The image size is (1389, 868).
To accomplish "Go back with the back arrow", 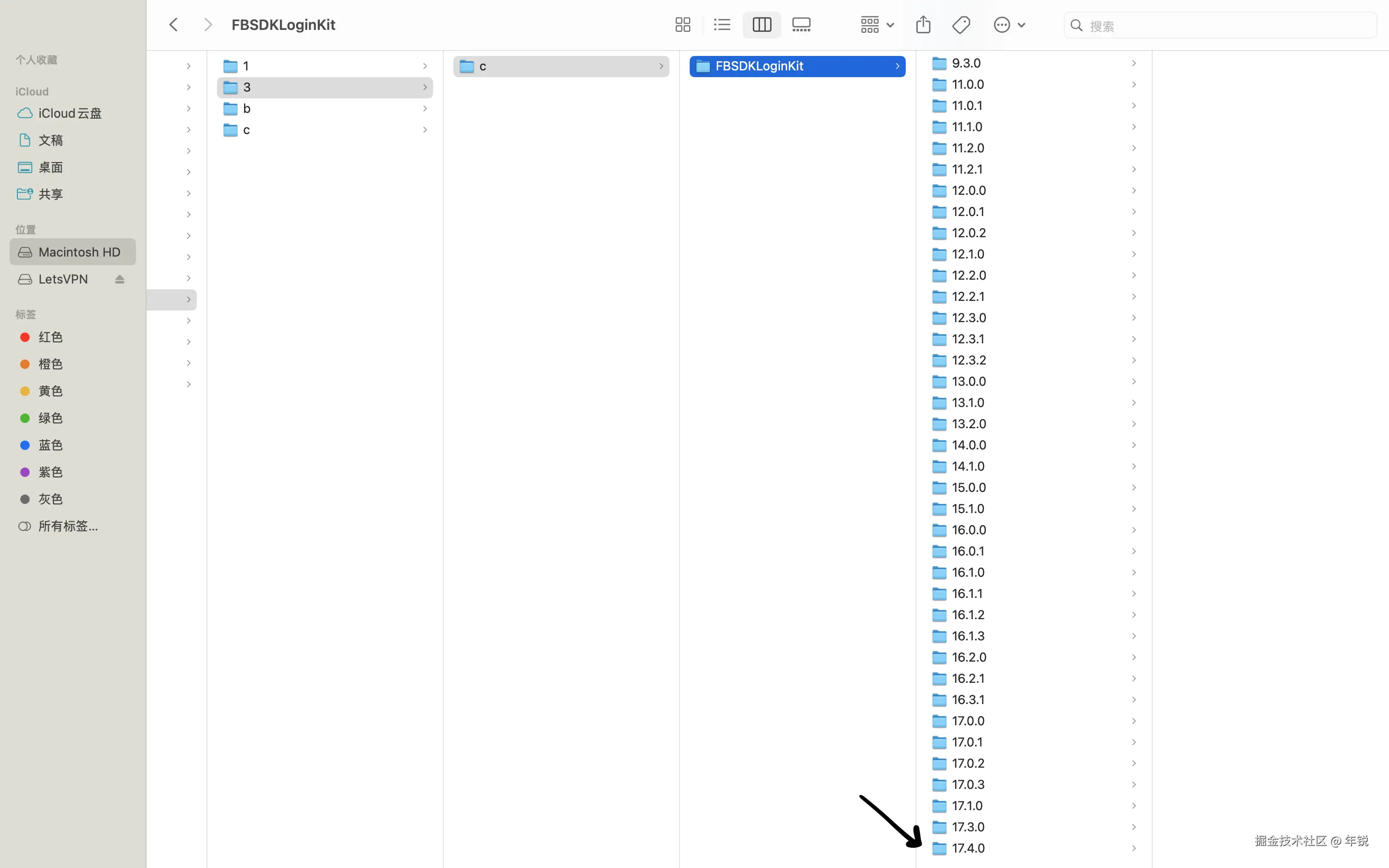I will click(x=173, y=25).
